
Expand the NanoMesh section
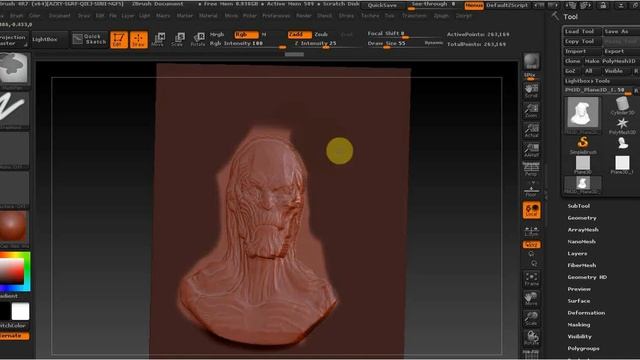coord(581,242)
